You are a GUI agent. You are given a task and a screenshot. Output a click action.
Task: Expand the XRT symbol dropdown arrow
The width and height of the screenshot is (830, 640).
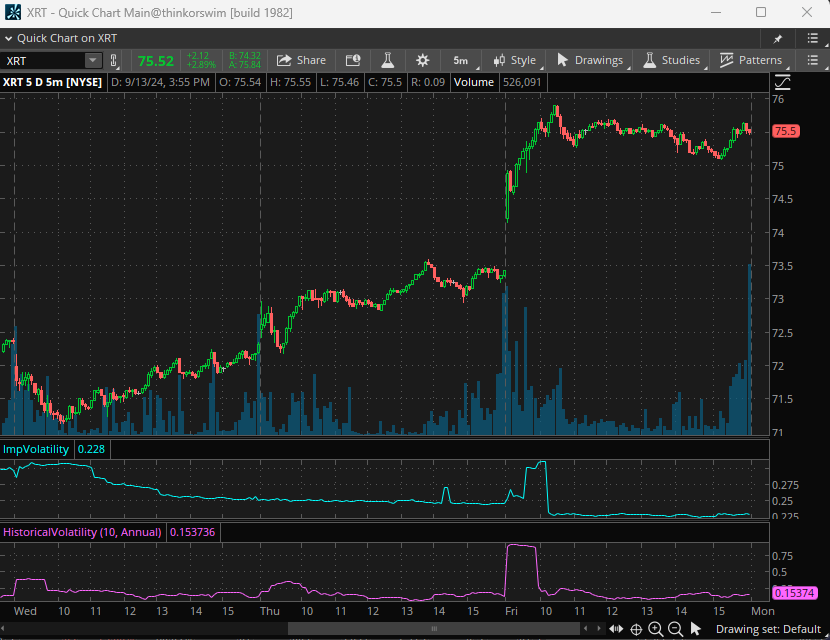93,60
